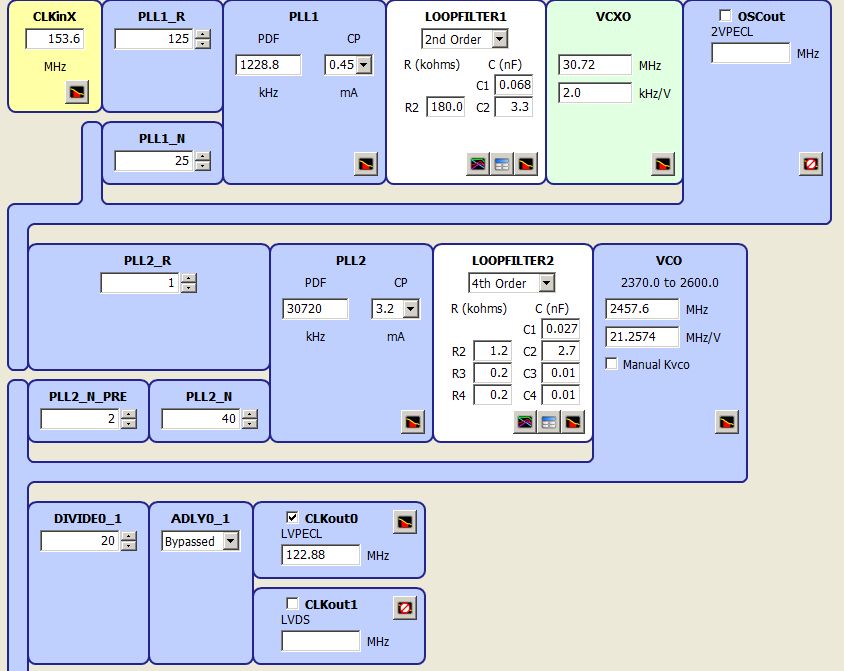Click the OSCout MHz field
This screenshot has width=844, height=671.
(x=750, y=53)
